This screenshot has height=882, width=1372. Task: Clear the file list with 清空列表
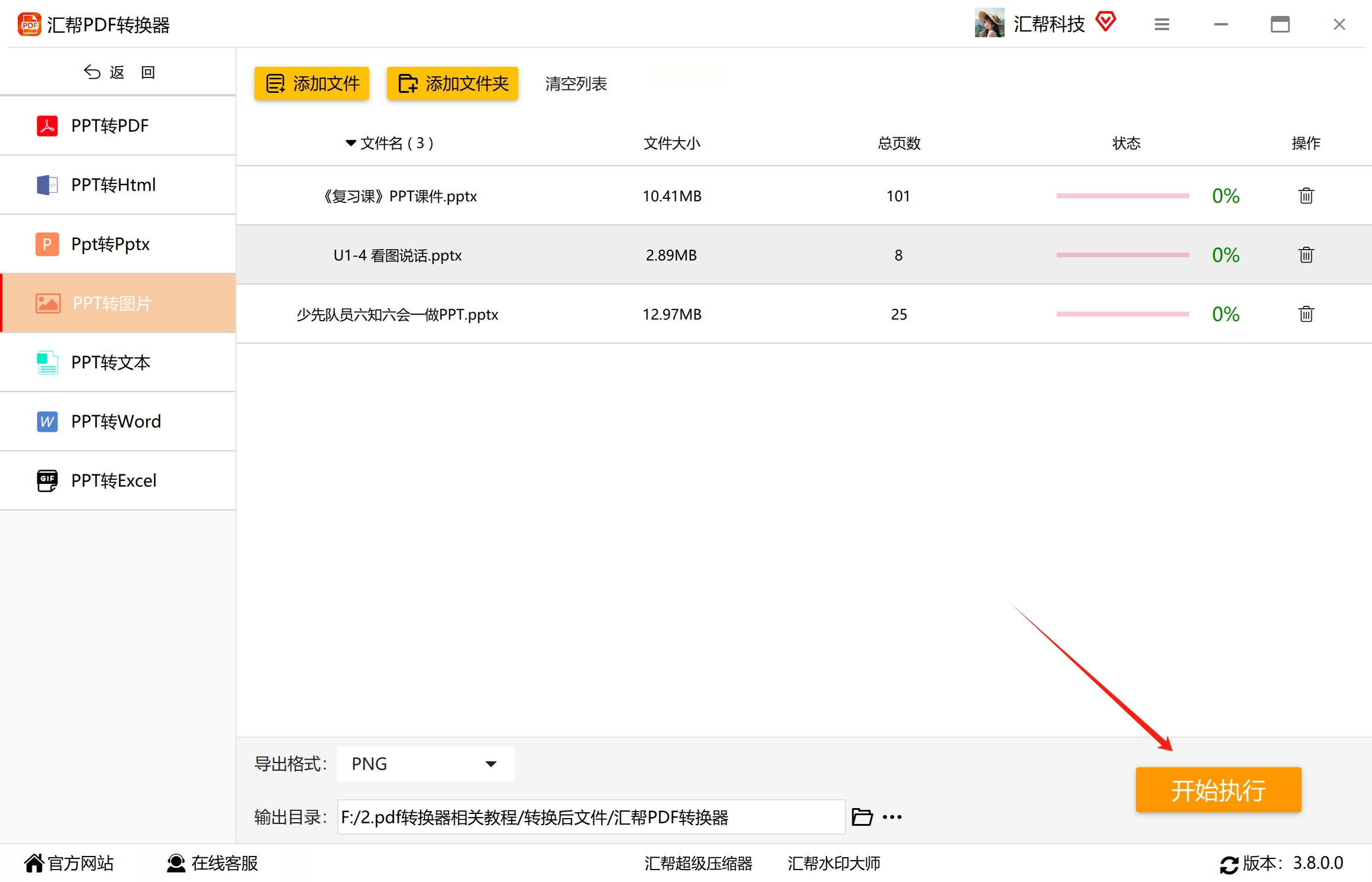coord(576,83)
